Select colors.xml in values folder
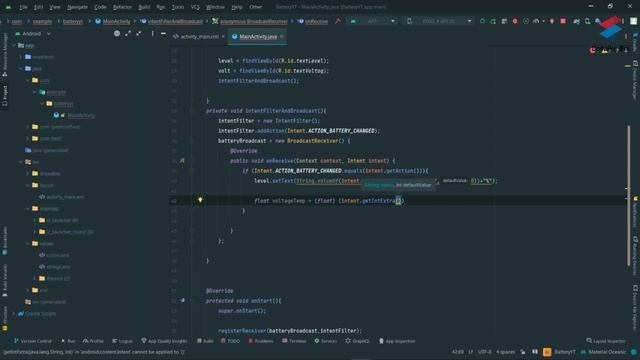Viewport: 640px width, 360px height. 58,255
